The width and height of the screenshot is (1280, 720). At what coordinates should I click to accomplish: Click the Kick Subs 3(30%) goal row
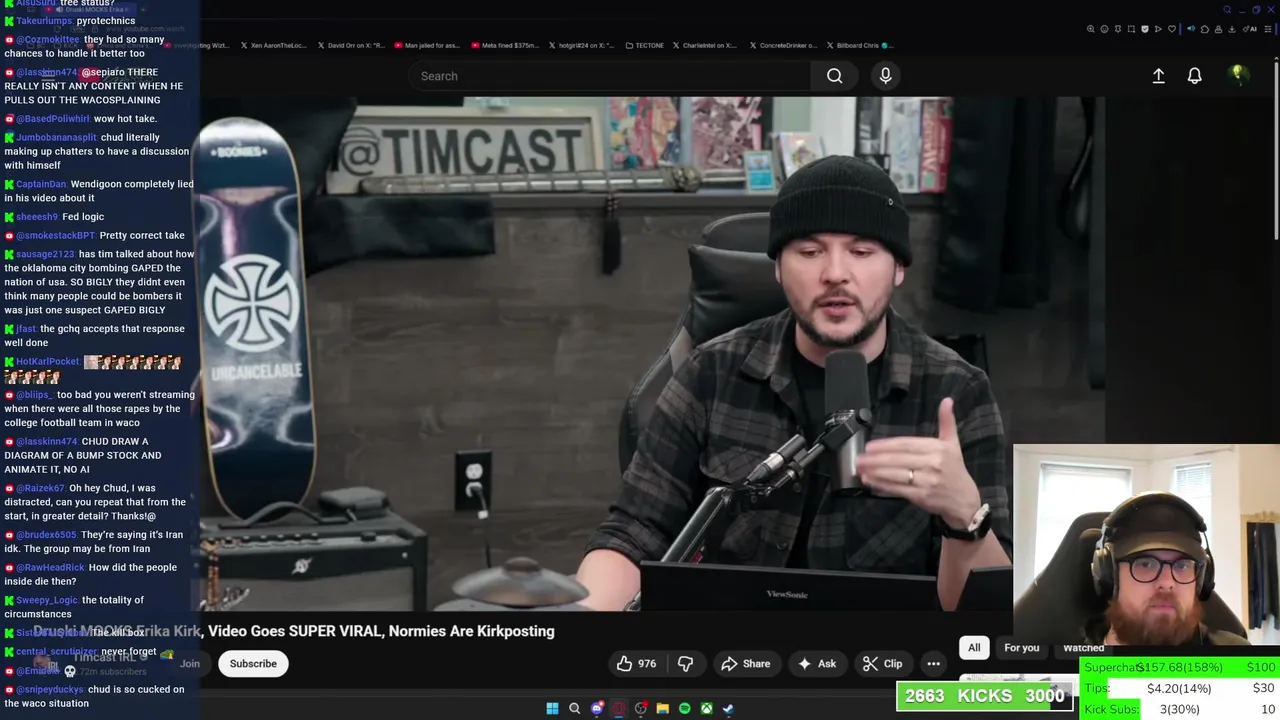point(1180,709)
